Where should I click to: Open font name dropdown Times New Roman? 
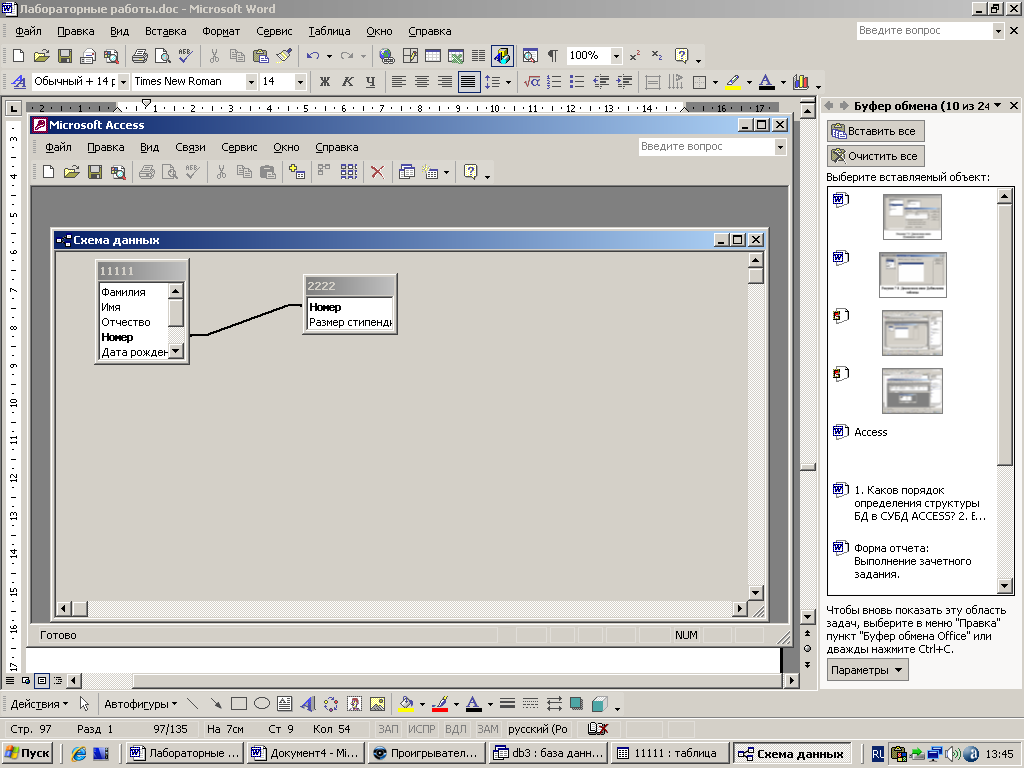pyautogui.click(x=251, y=82)
